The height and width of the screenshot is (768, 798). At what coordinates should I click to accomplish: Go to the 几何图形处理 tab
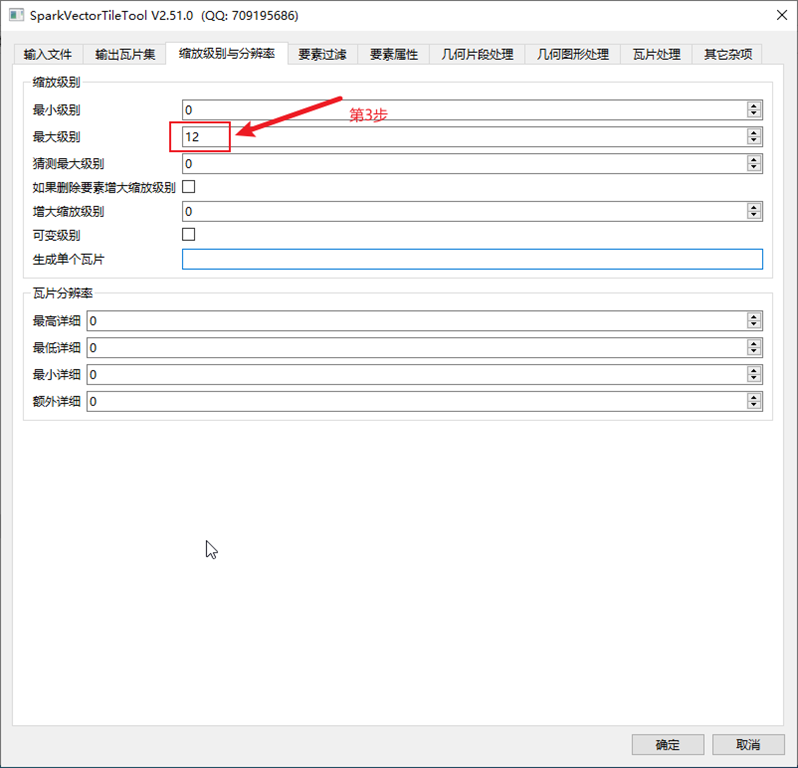coord(573,54)
